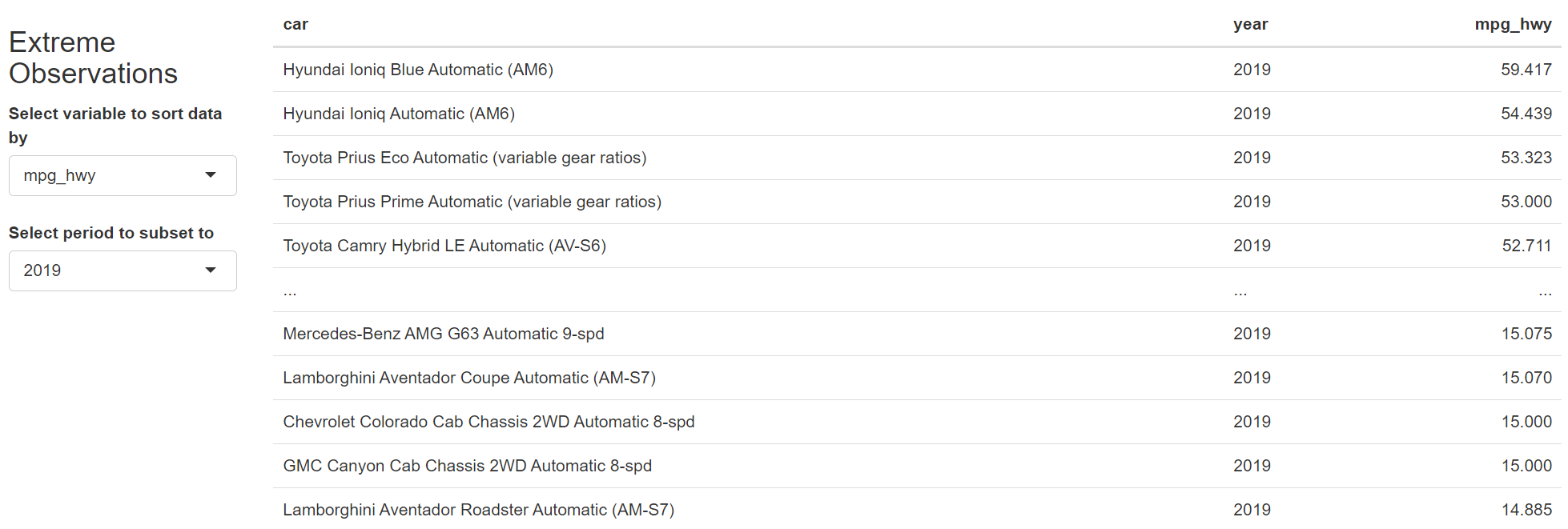This screenshot has width=1568, height=529.
Task: Click the 59.417 mpg_hwy value
Action: (1526, 70)
